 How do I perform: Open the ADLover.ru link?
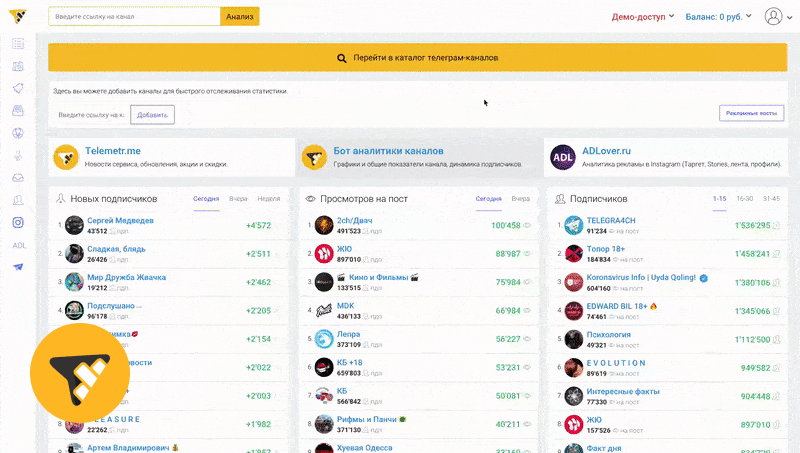(607, 151)
